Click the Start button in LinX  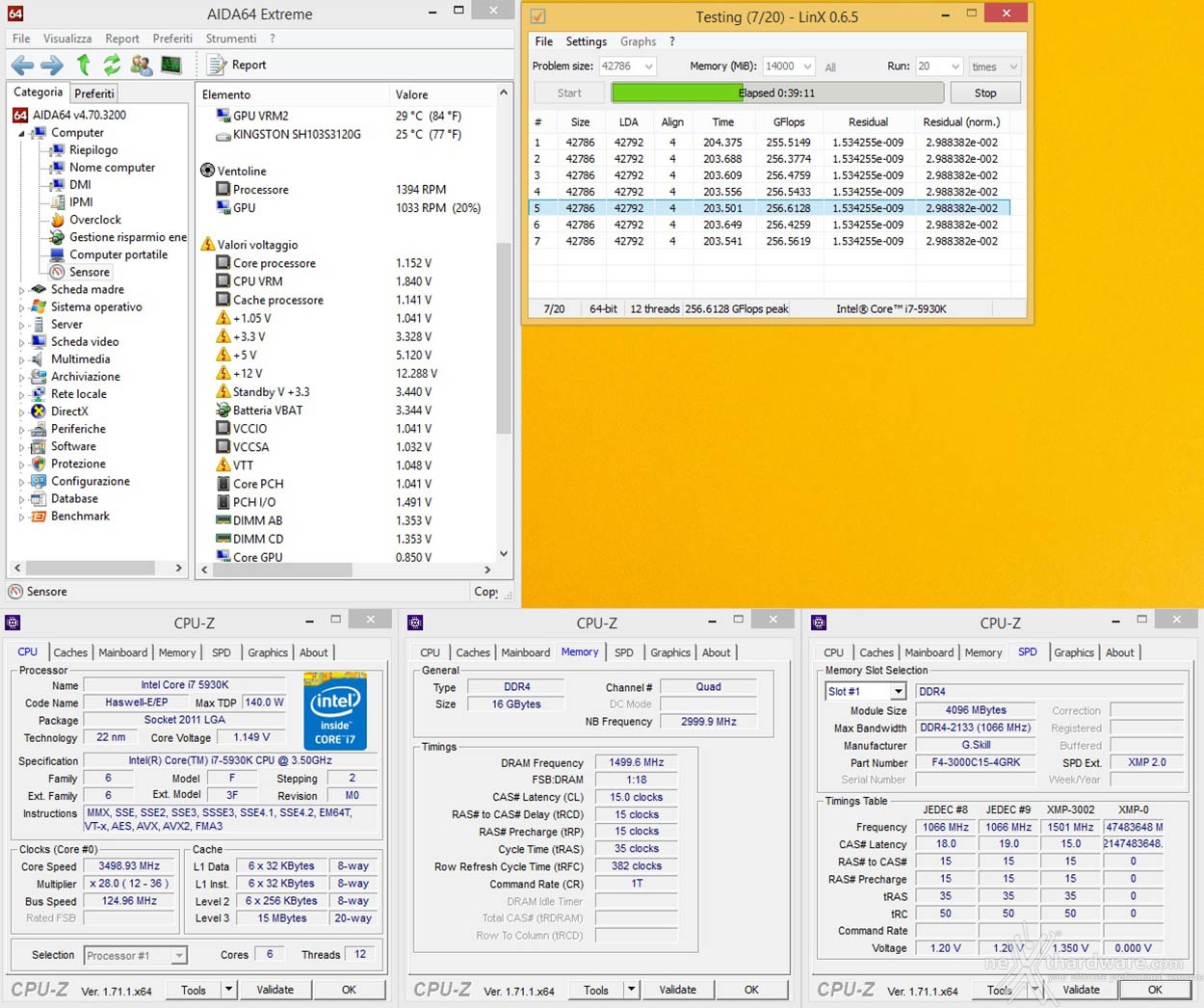coord(569,93)
